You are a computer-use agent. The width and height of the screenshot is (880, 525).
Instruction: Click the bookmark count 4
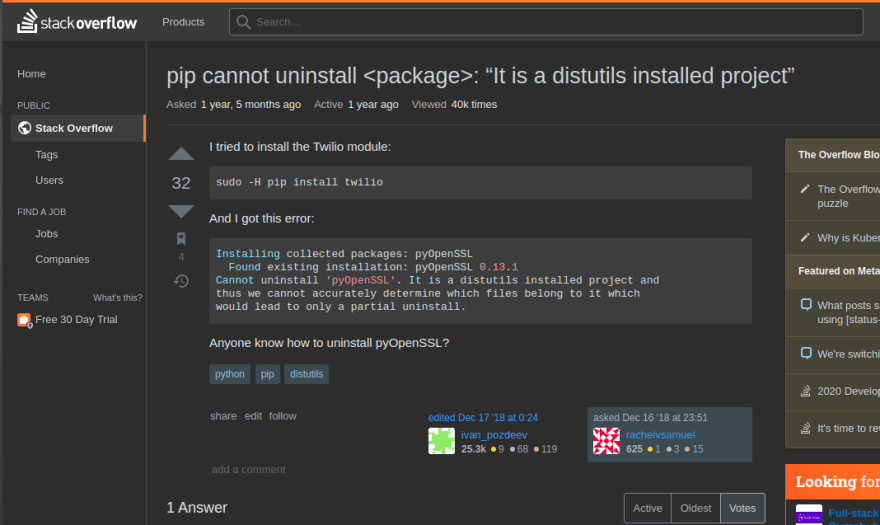[x=181, y=257]
